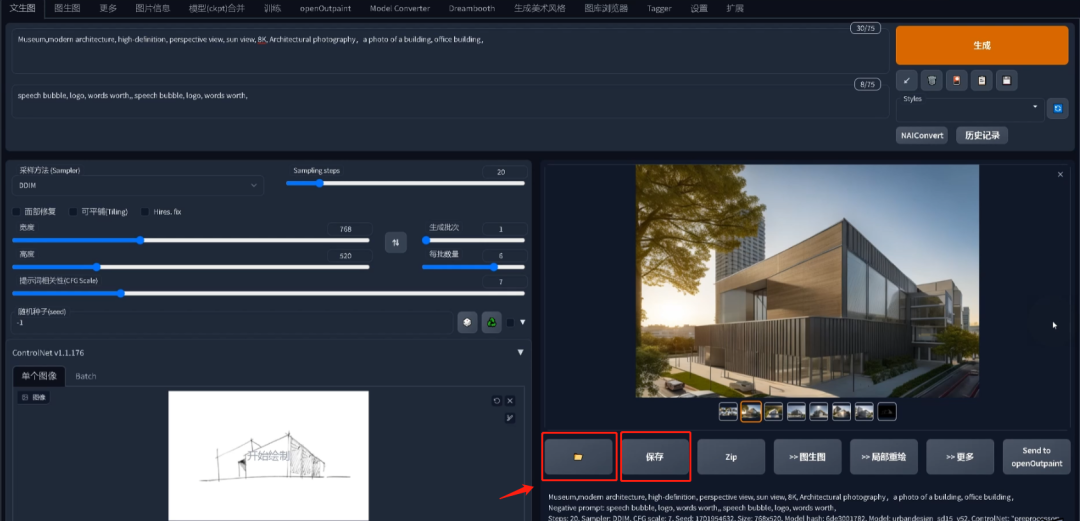Send the image with the >> 图生图 button
This screenshot has width=1080, height=521.
[807, 456]
